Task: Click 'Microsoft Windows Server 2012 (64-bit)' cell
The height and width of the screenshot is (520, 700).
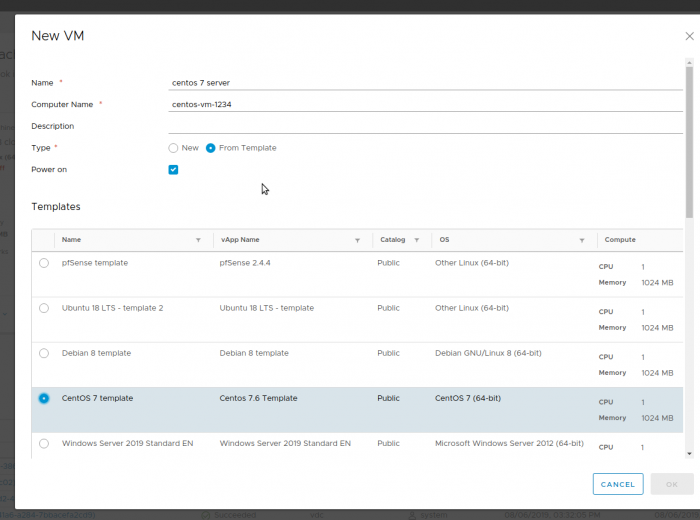Action: click(x=509, y=443)
